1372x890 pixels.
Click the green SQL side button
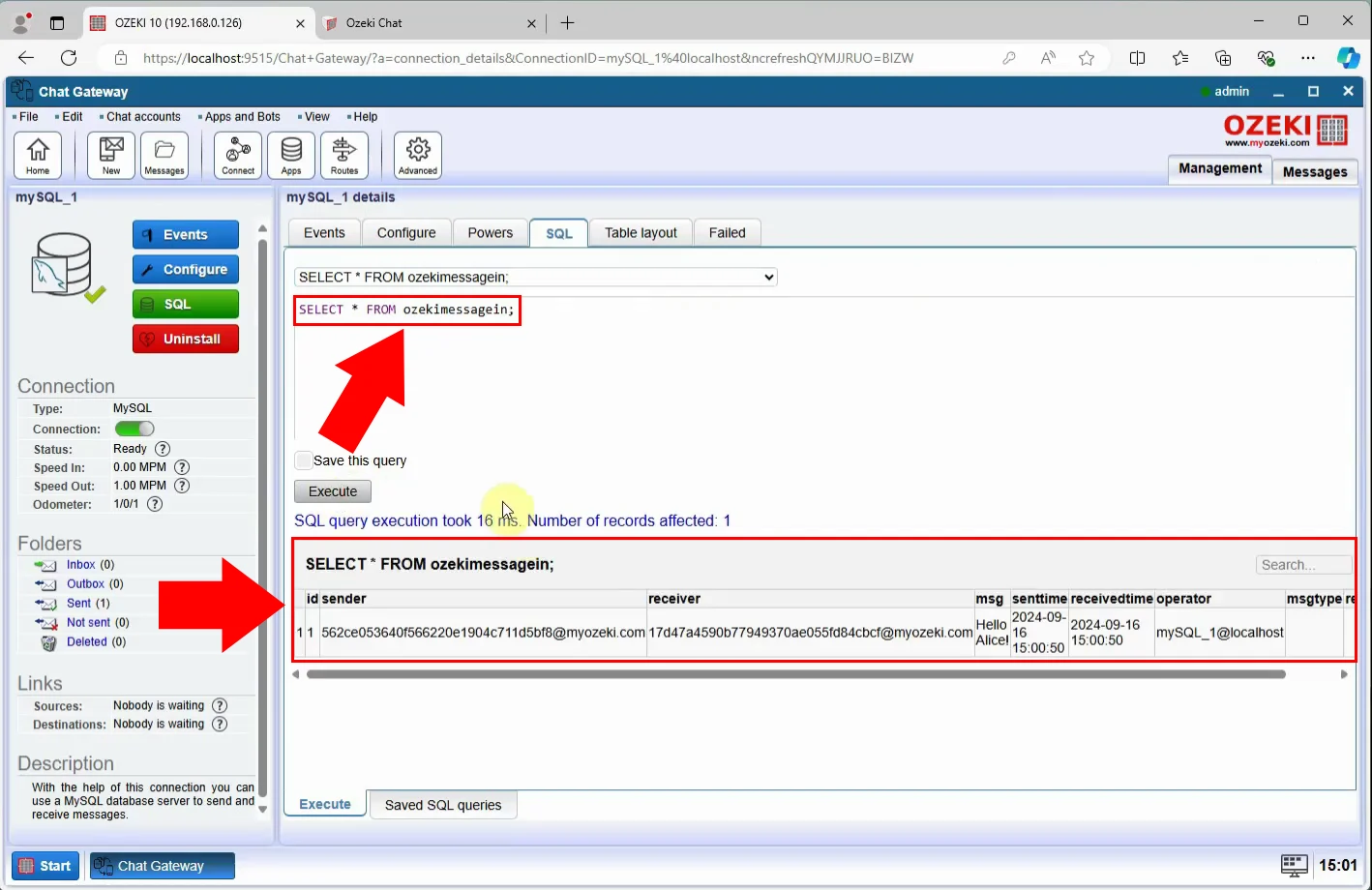[x=186, y=305]
